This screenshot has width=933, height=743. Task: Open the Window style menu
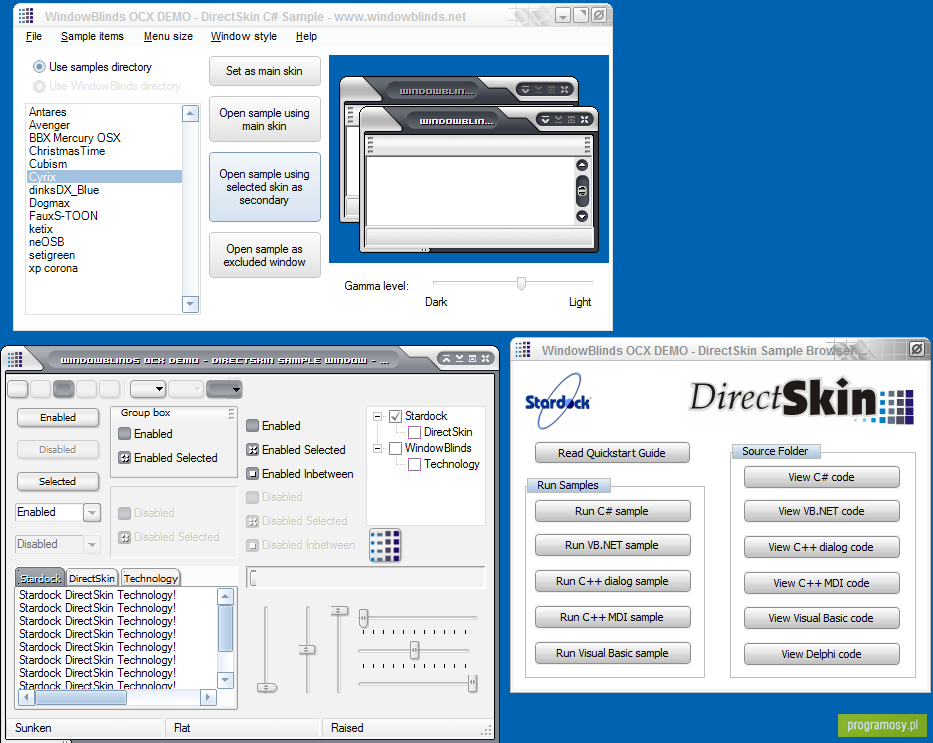pyautogui.click(x=244, y=36)
